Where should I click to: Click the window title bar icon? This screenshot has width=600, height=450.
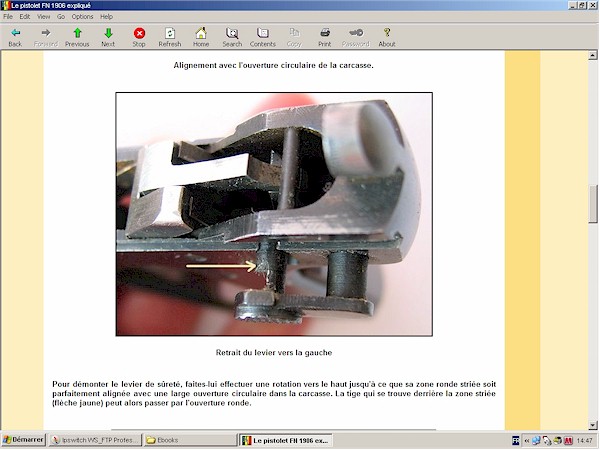5,5
